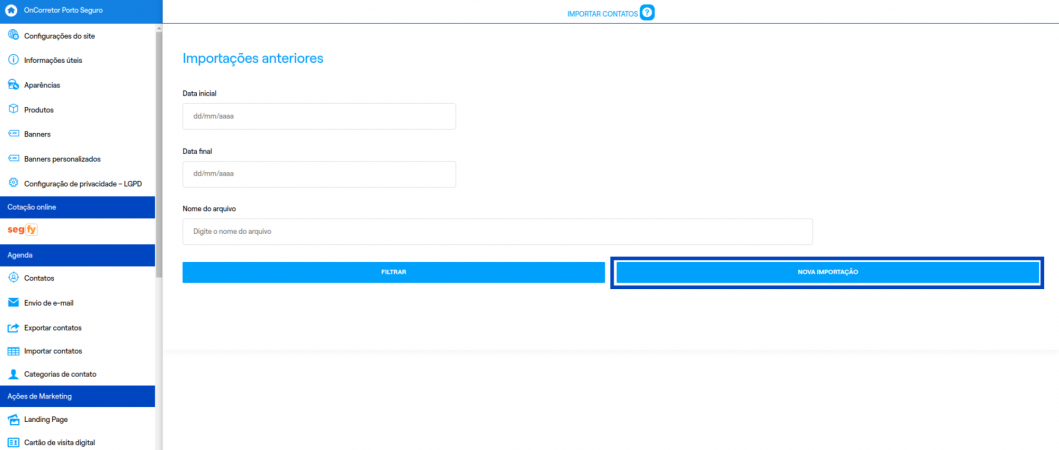This screenshot has height=450, width=1059.
Task: Click the Aparências paint icon
Action: 13,84
